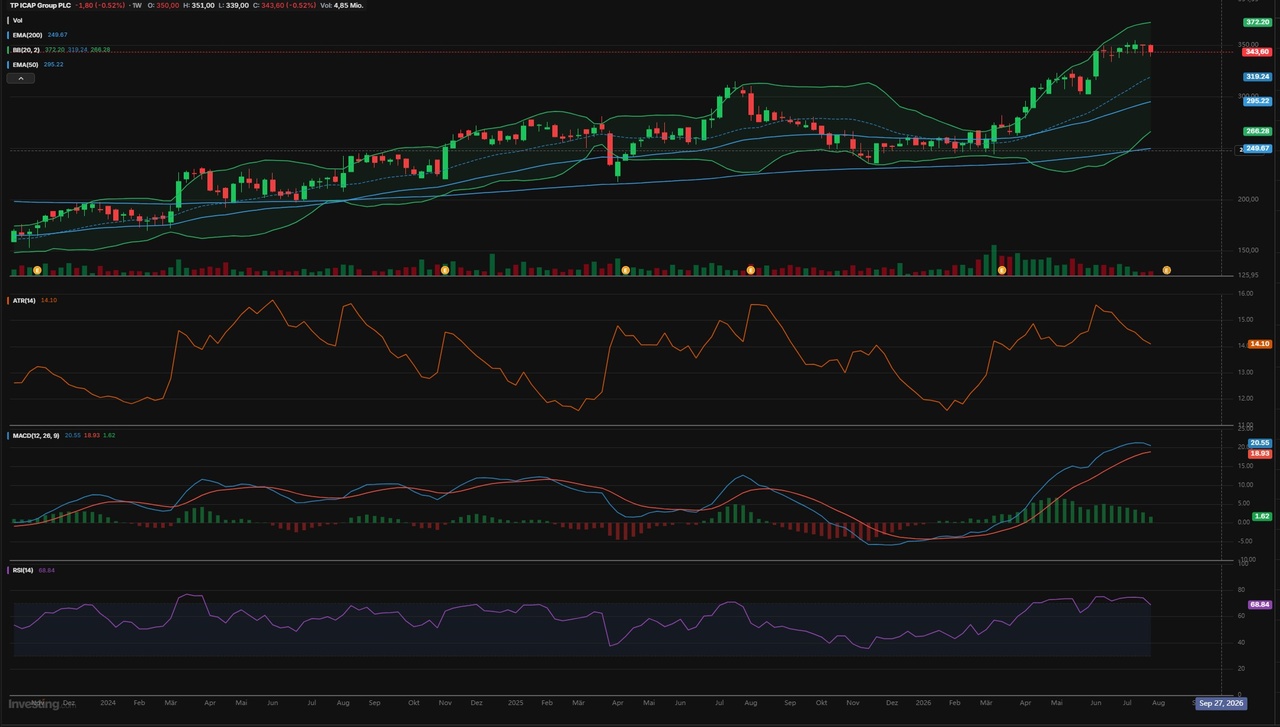Screen dimensions: 1280x727
Task: Open the ATR(14) indicator legend
Action: pos(24,300)
